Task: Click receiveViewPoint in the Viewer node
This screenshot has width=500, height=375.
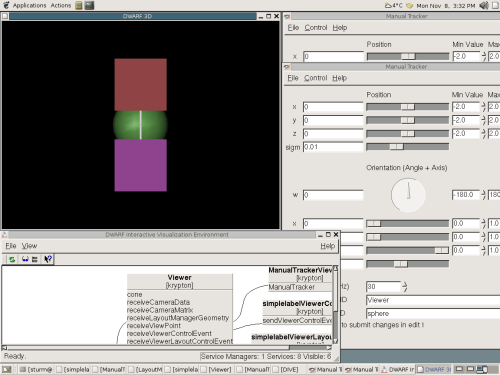Action: [x=154, y=326]
